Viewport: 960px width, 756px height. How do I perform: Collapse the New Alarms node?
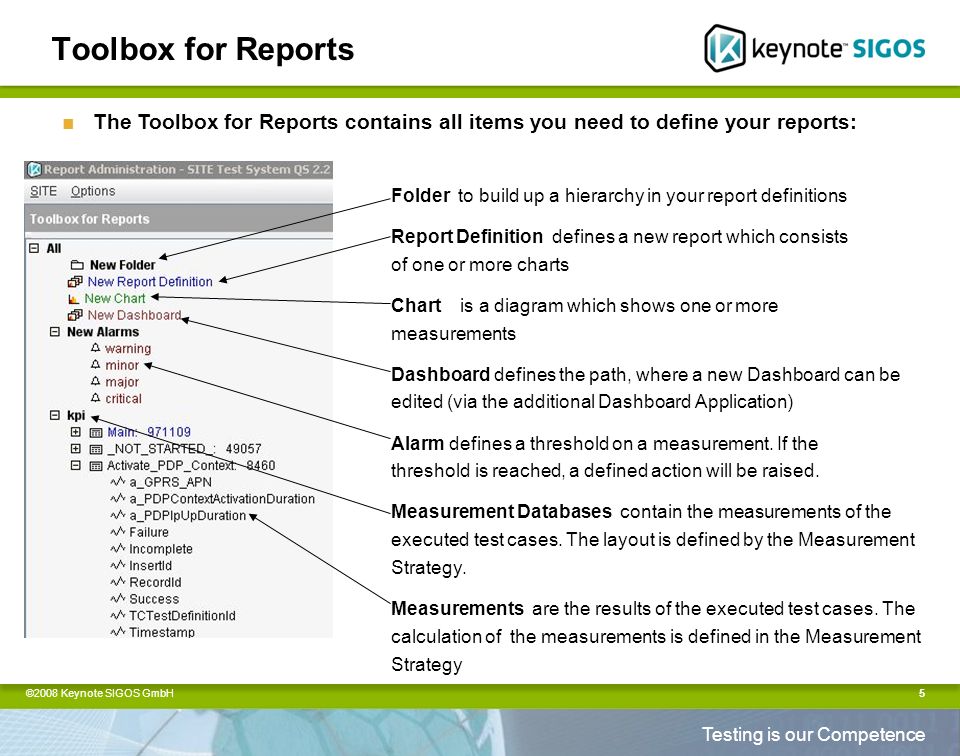pos(55,332)
